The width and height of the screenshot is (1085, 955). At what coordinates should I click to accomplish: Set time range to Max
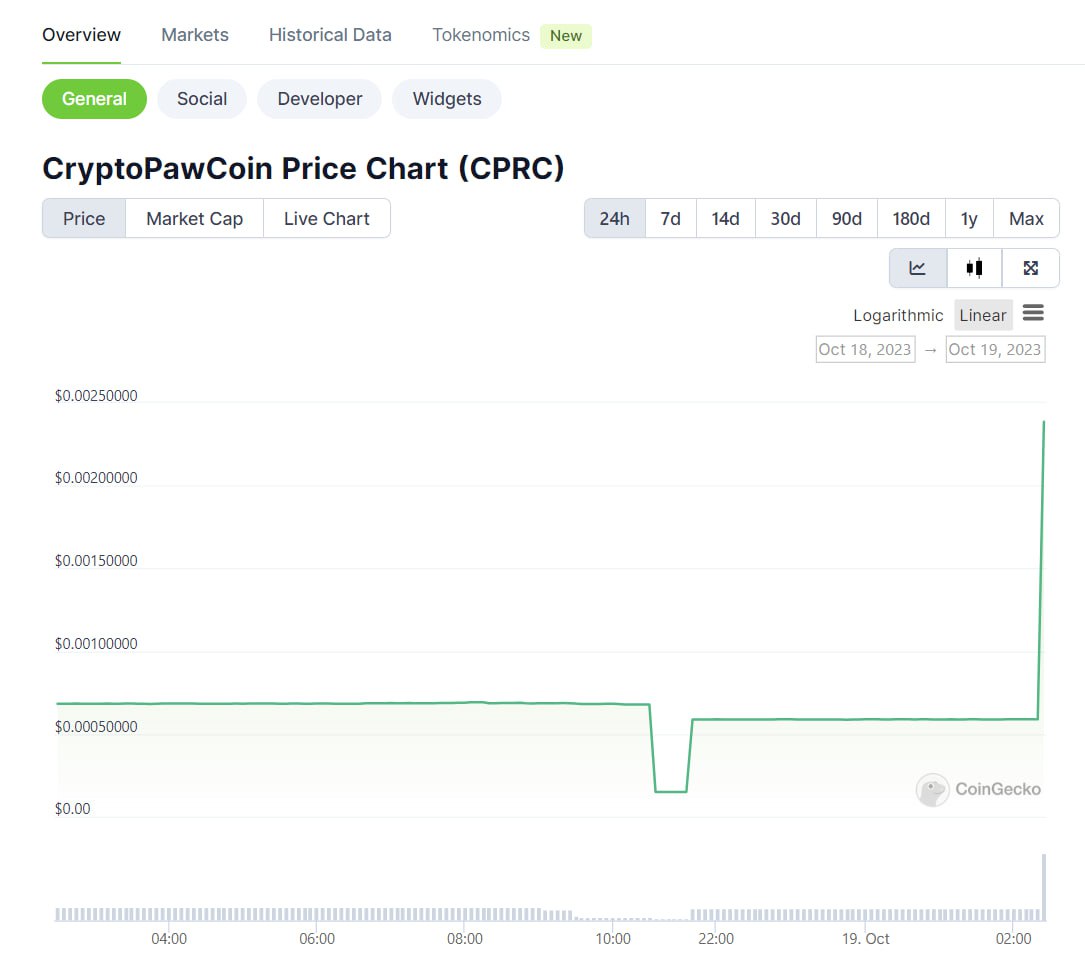click(1026, 219)
